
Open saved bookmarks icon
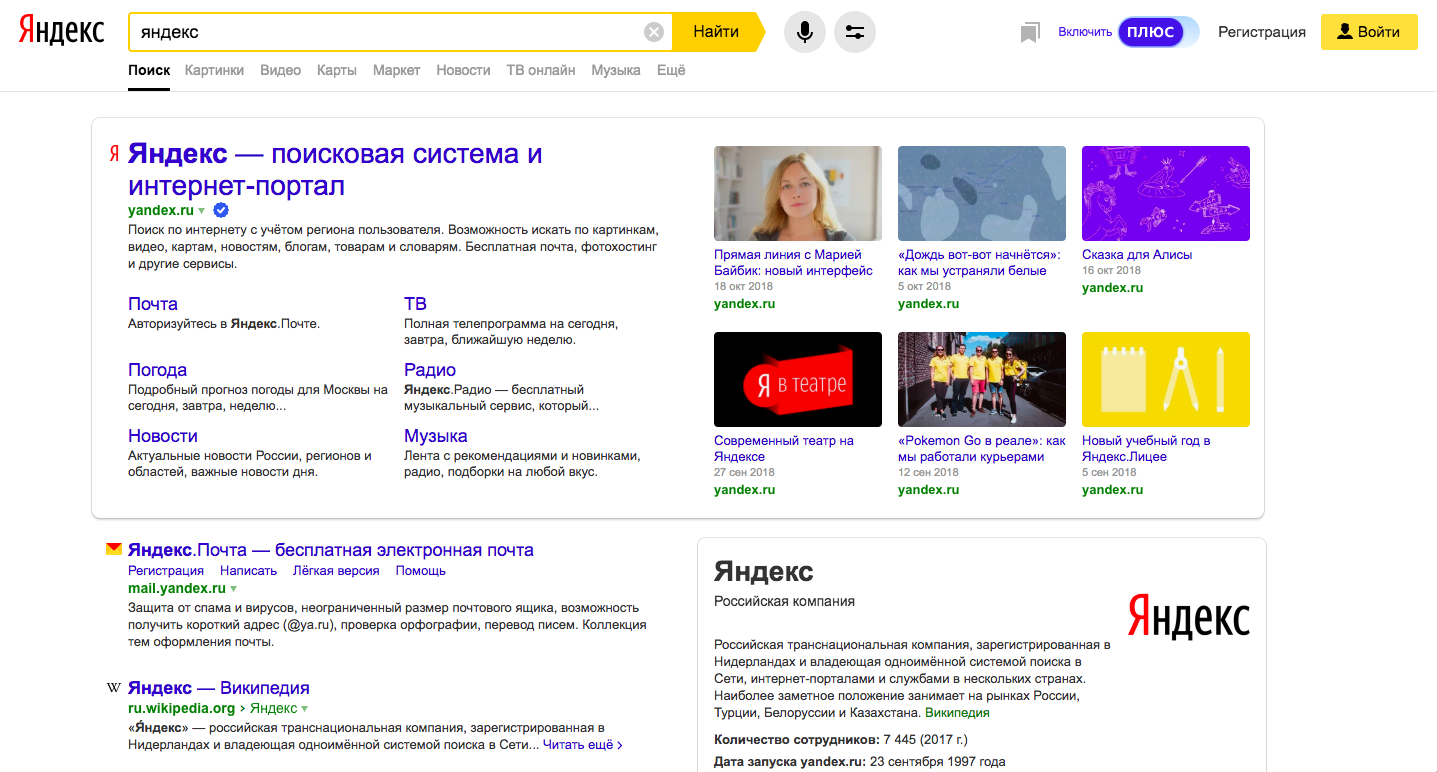click(x=1030, y=33)
